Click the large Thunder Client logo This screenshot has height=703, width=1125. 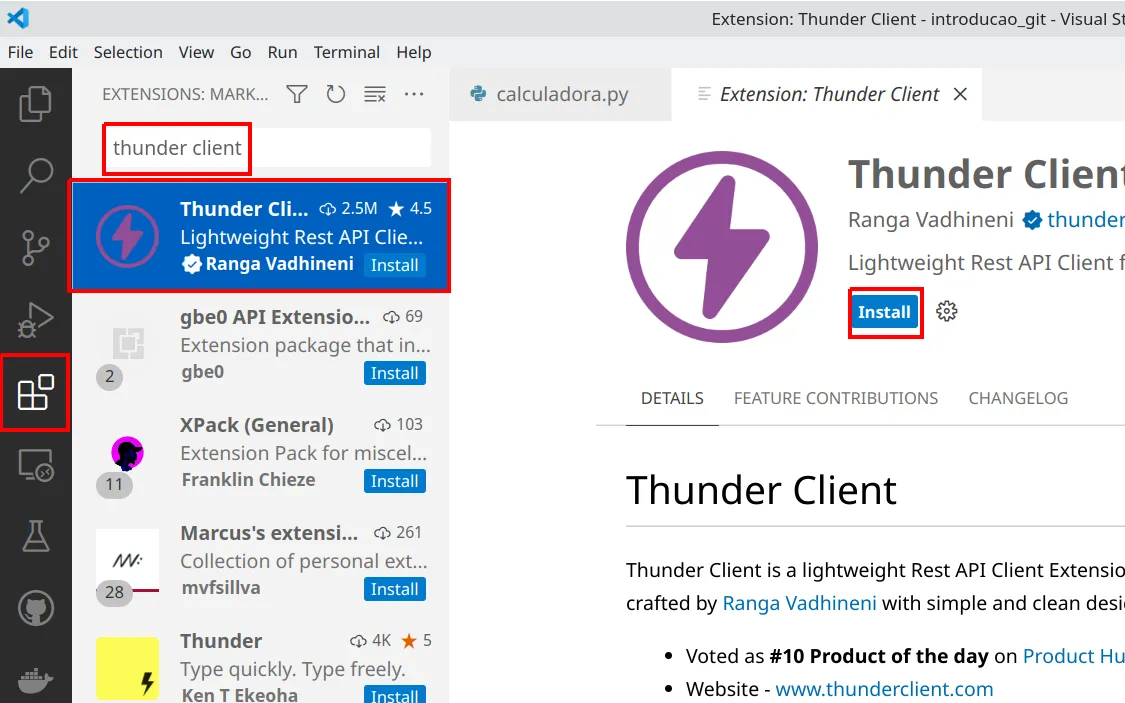coord(722,247)
